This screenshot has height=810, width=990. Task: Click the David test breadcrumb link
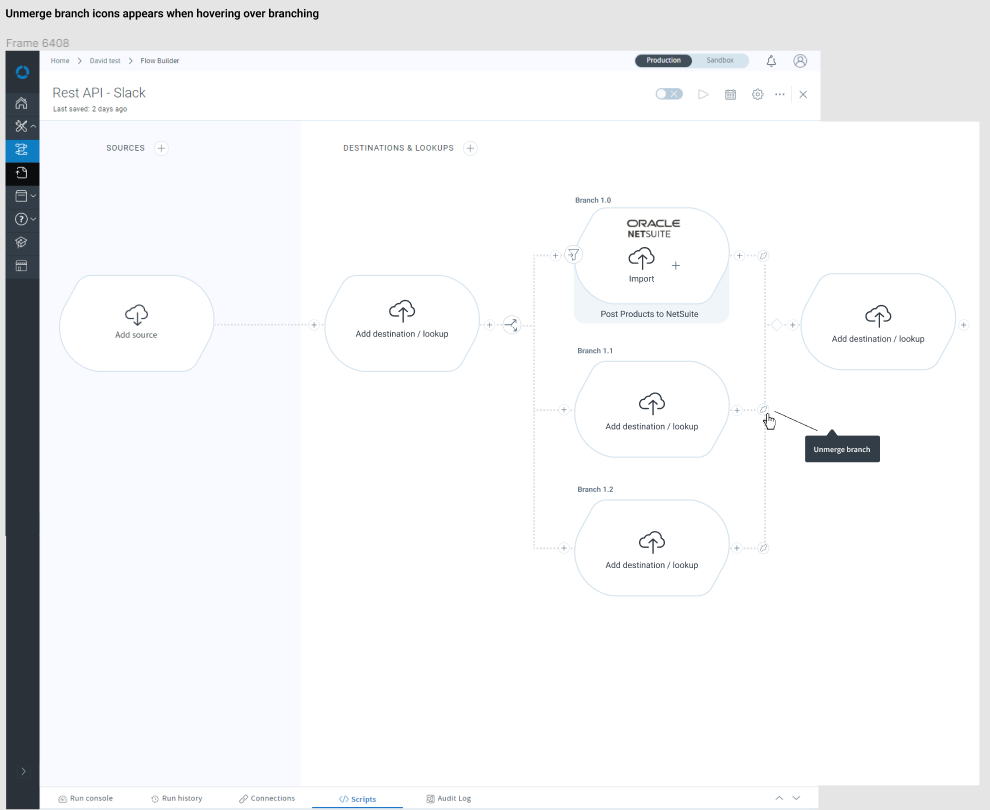click(x=105, y=61)
